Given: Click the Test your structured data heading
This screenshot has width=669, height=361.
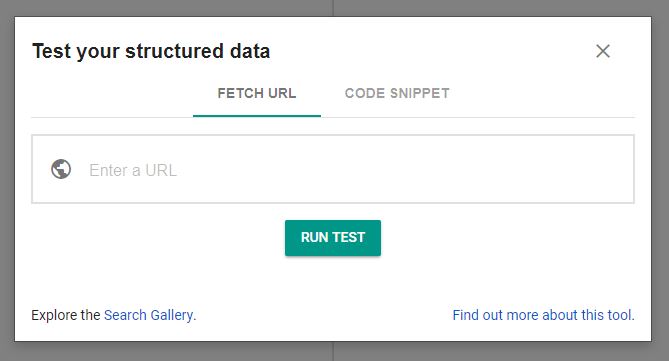Looking at the screenshot, I should point(151,51).
